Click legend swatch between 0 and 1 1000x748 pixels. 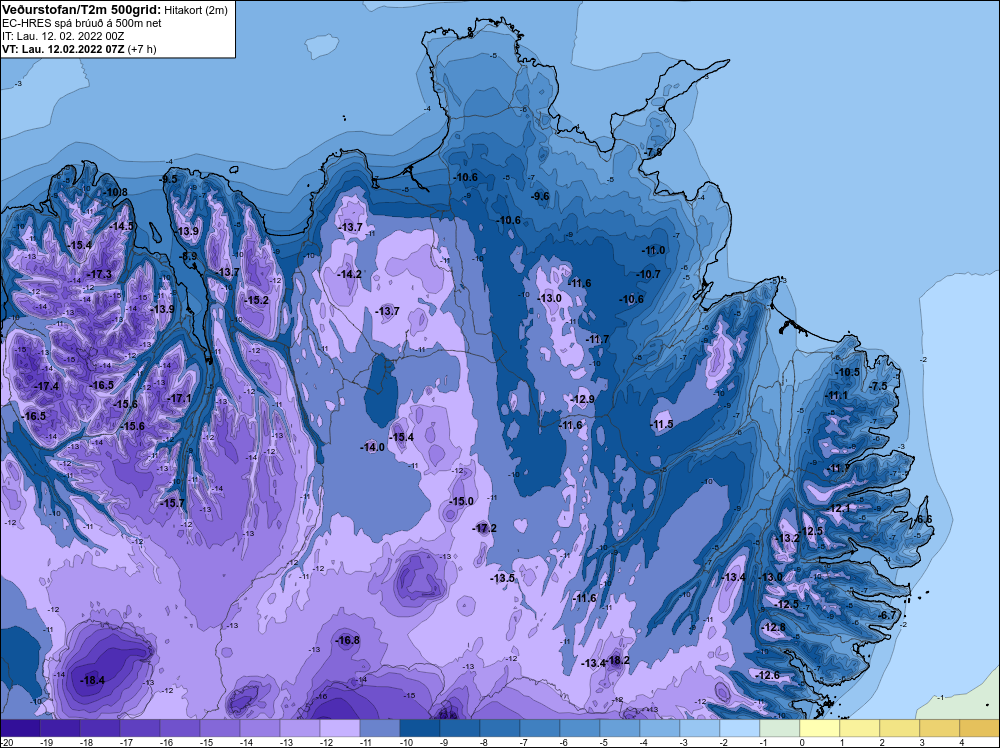pos(820,728)
